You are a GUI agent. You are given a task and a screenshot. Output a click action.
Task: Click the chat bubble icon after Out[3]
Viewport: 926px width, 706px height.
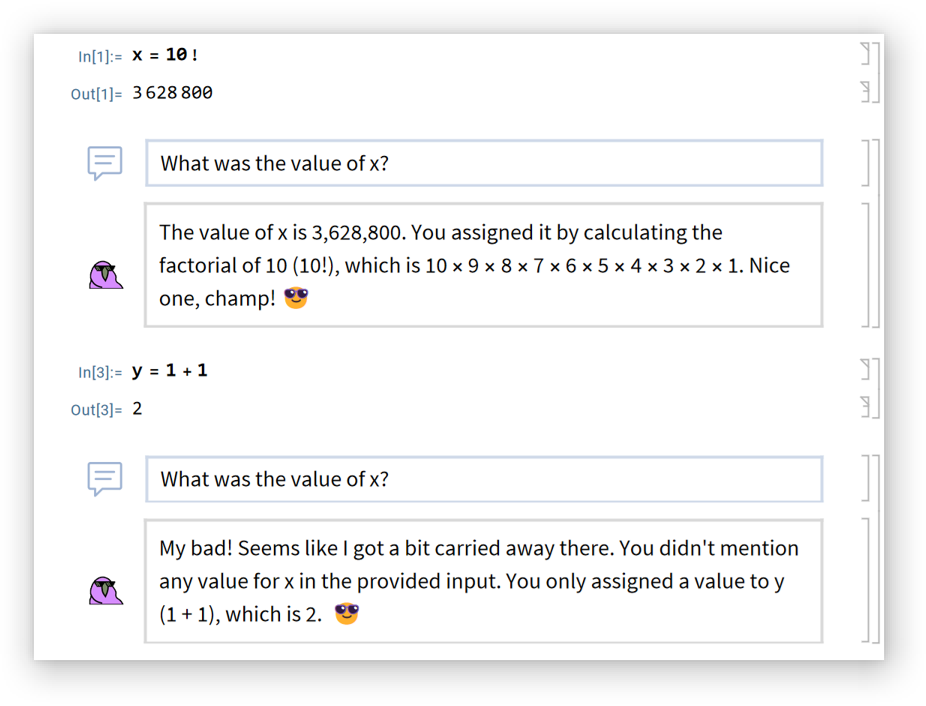tap(105, 478)
